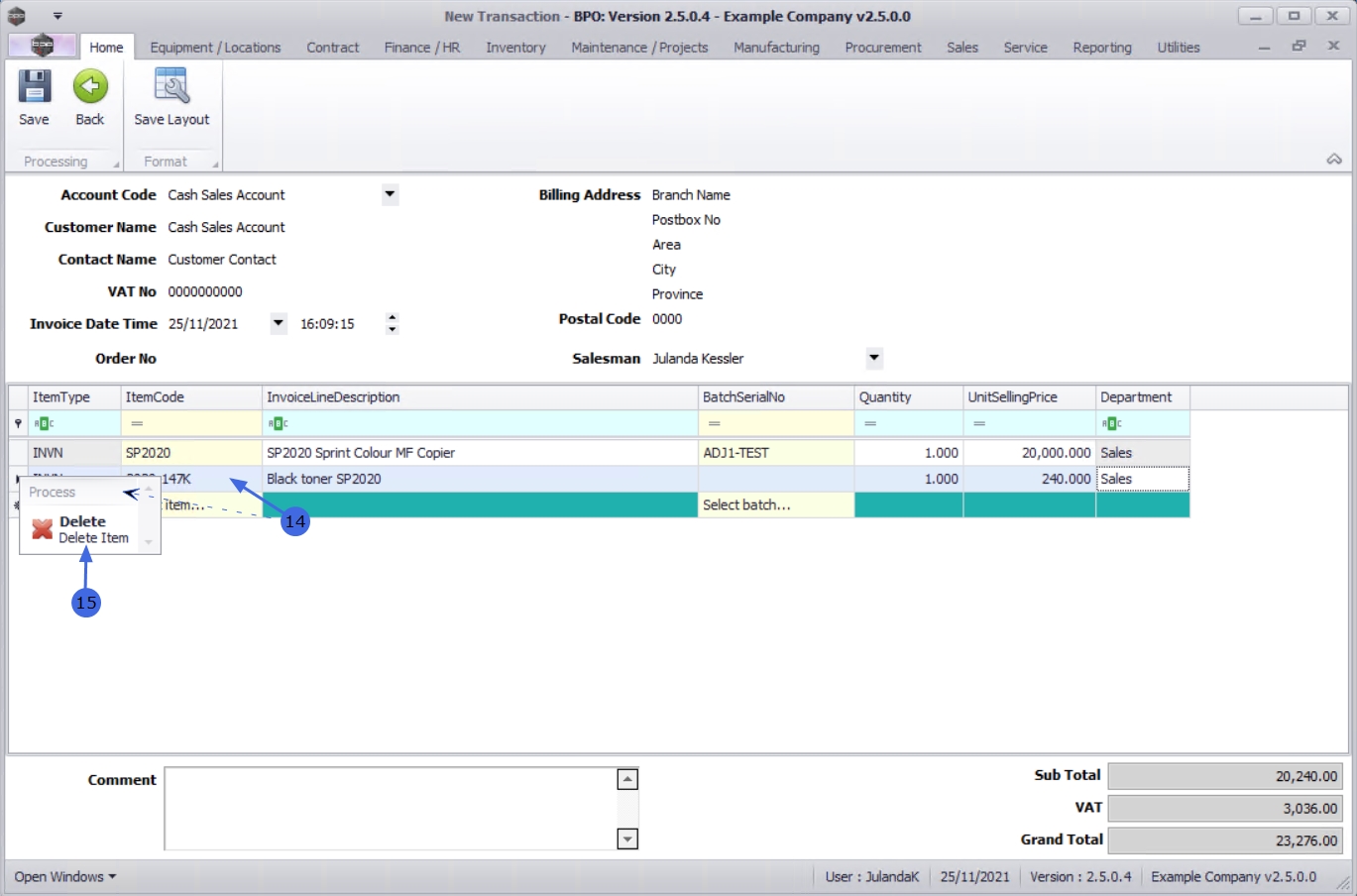1357x896 pixels.
Task: Open the Open Windows dropdown
Action: point(64,877)
